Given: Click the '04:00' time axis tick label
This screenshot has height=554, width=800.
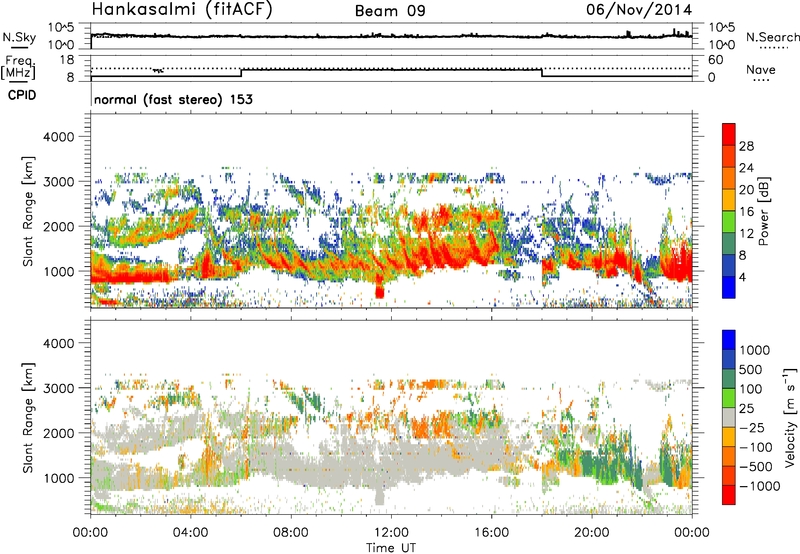Looking at the screenshot, I should (x=190, y=533).
